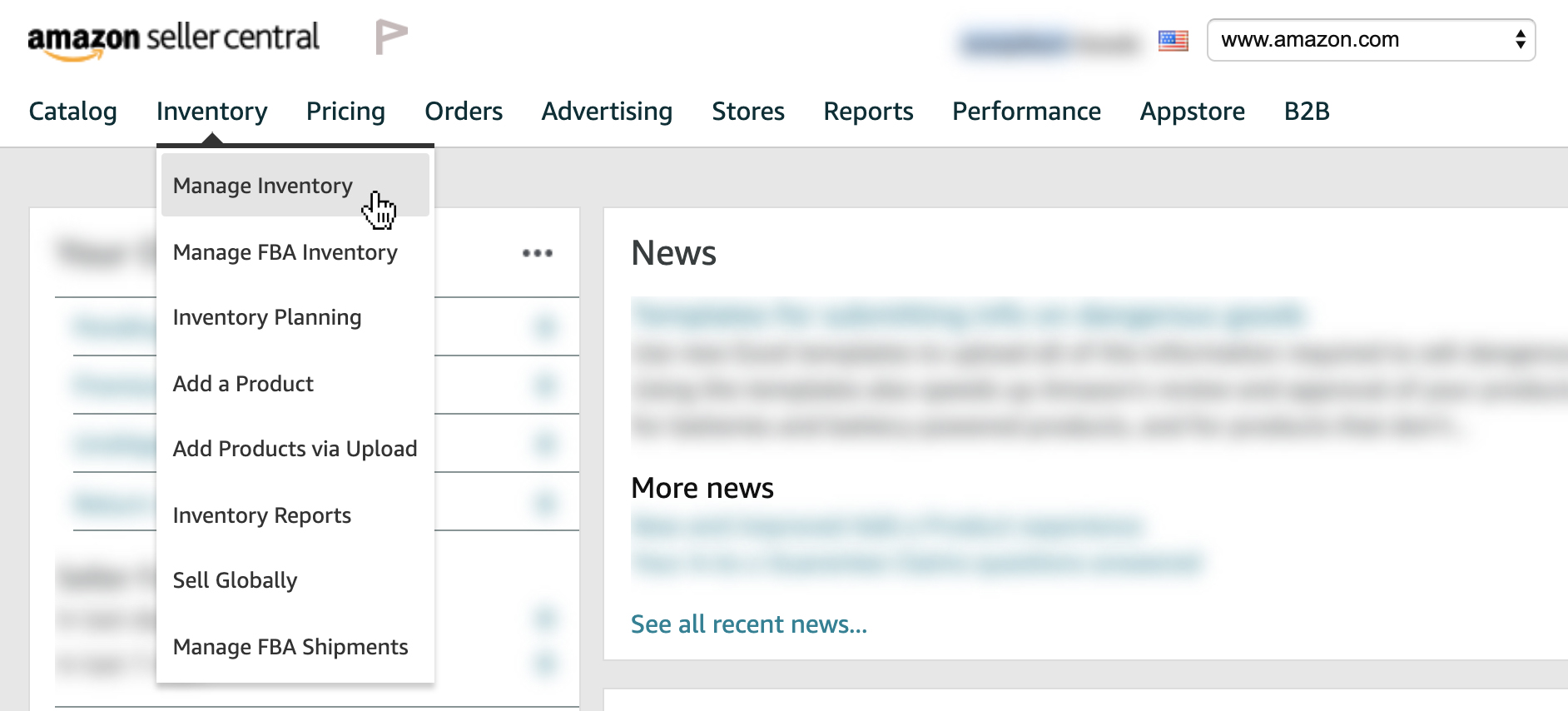The image size is (1568, 711).
Task: Open the first blurred link under More news
Action: tap(888, 525)
